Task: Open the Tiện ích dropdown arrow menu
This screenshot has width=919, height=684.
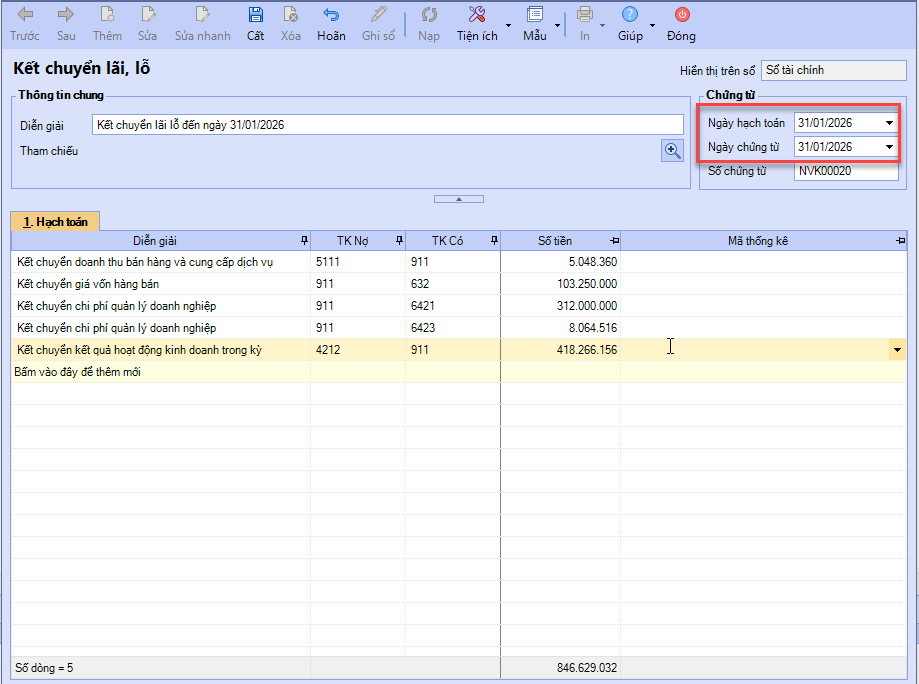Action: [x=508, y=24]
